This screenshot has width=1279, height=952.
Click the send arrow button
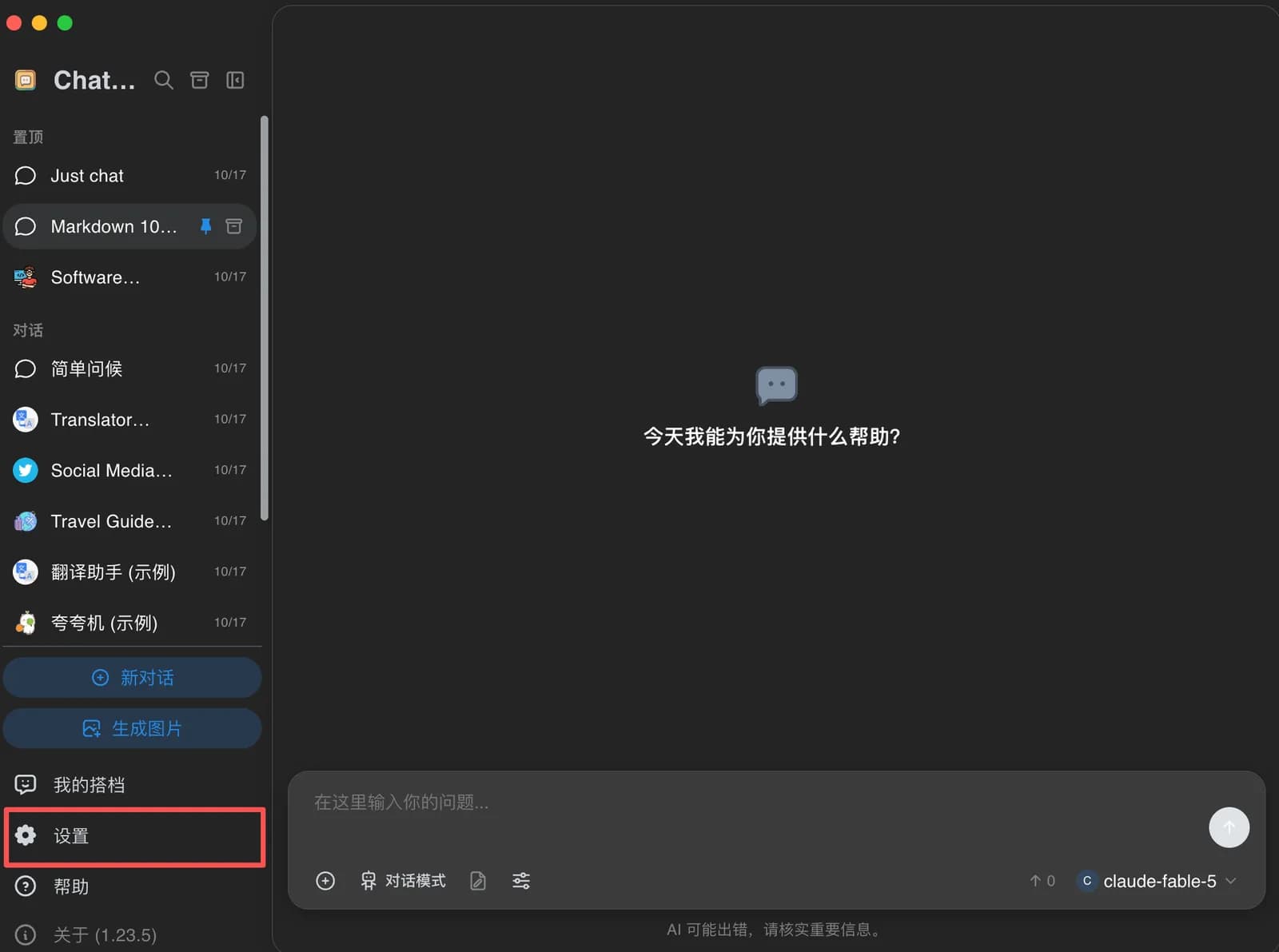[1229, 827]
